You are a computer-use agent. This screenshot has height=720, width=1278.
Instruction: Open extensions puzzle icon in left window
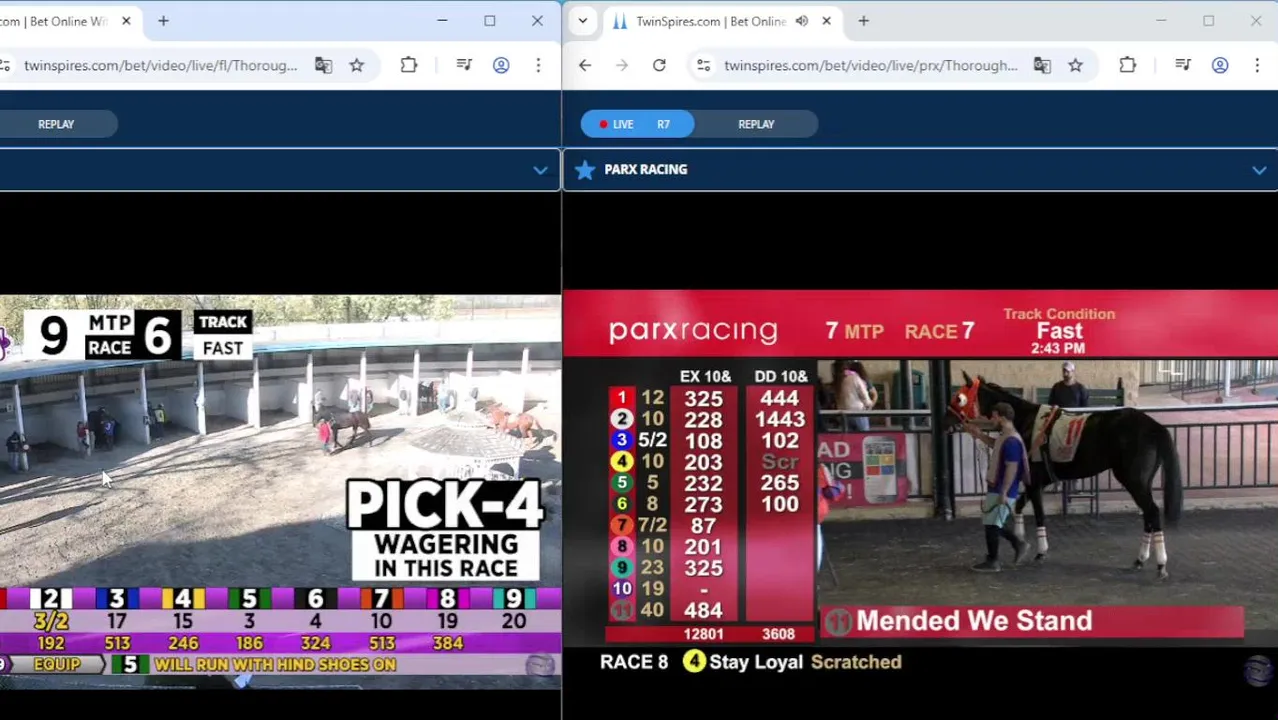coord(409,65)
